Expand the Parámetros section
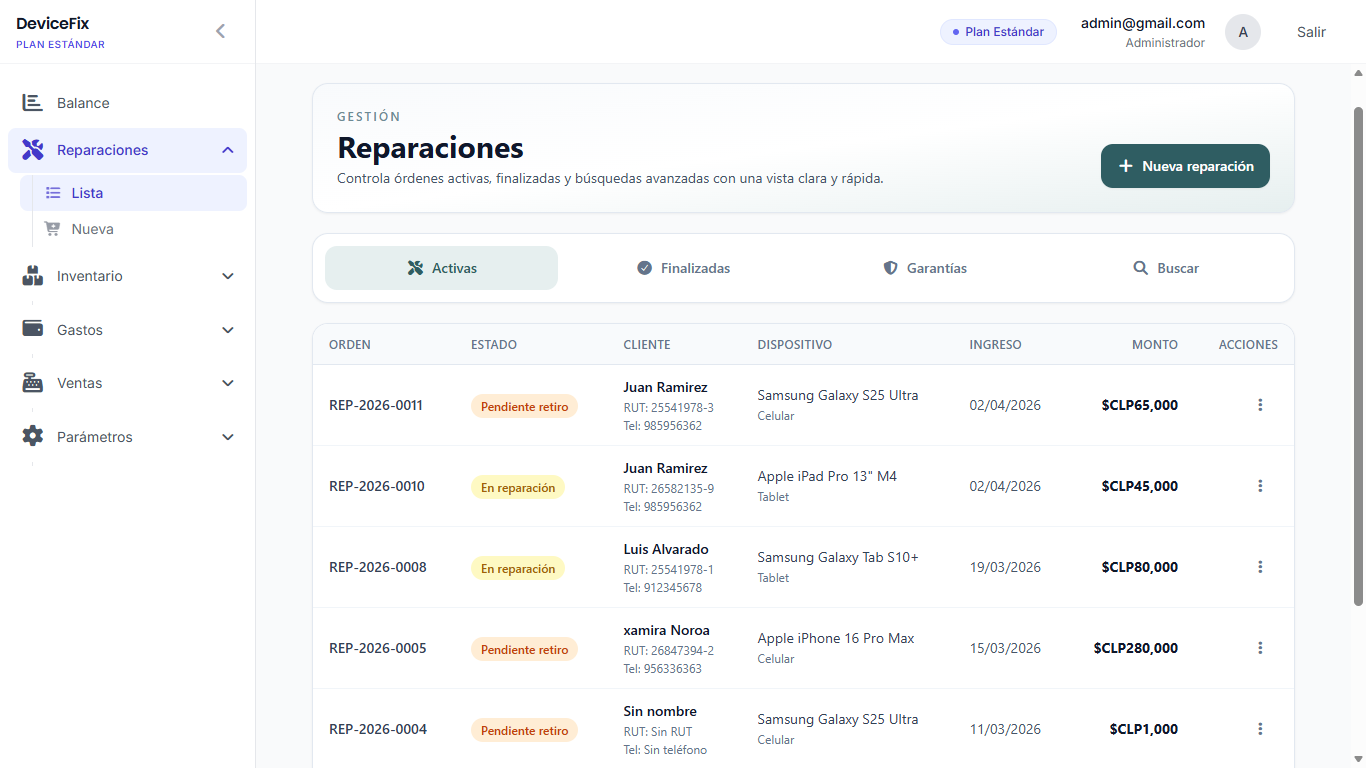 tap(227, 437)
